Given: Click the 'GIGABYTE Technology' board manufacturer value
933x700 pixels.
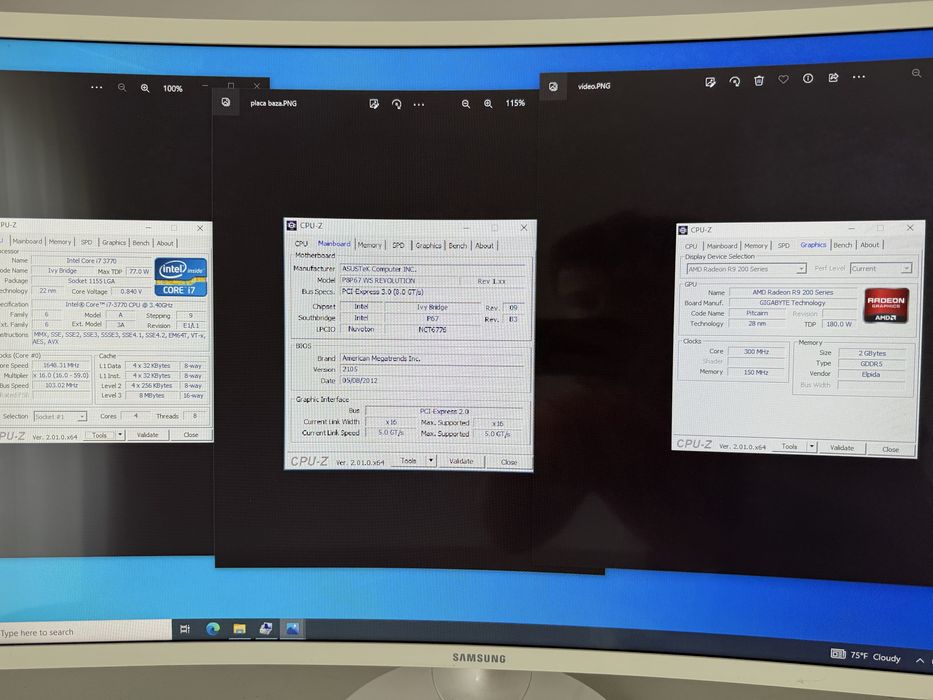Looking at the screenshot, I should tap(792, 302).
